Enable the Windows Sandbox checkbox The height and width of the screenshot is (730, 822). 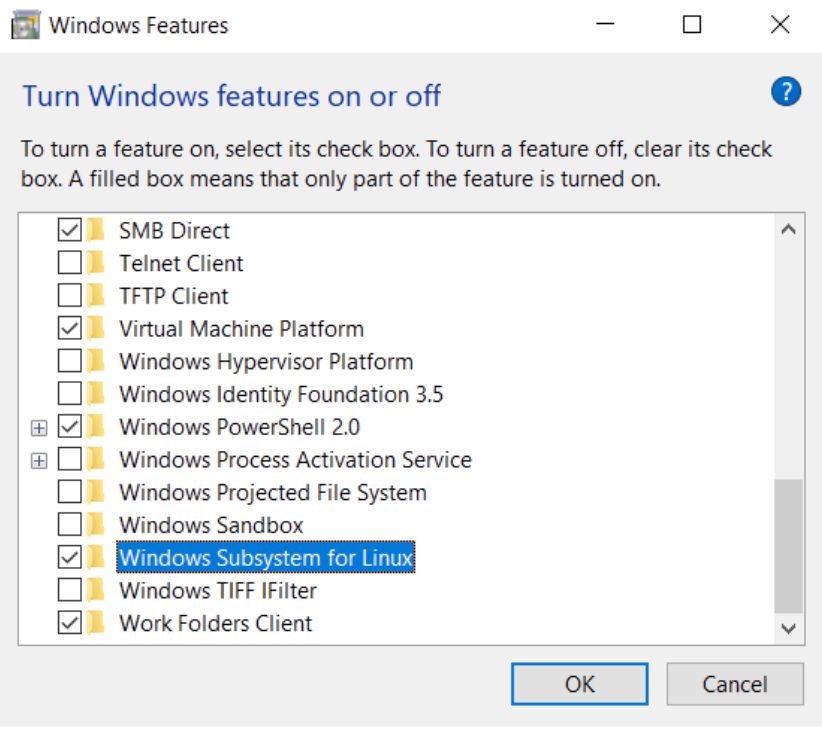point(70,525)
